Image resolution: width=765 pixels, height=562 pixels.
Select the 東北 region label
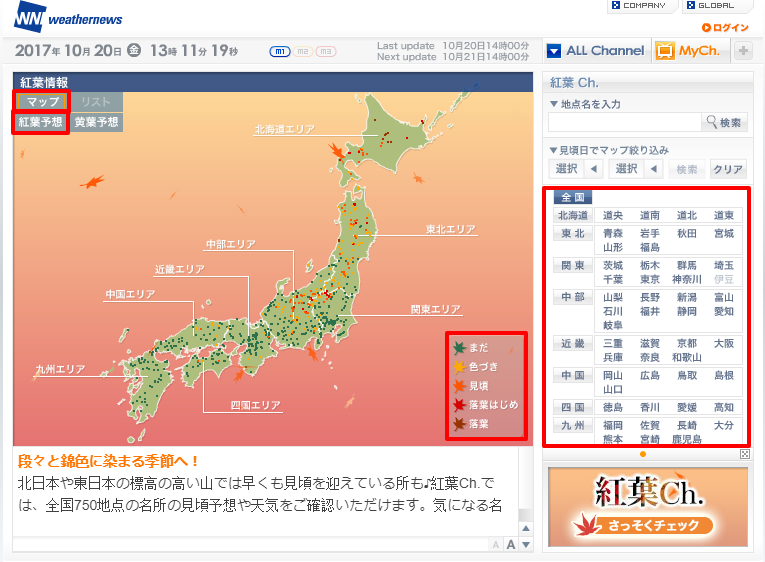point(573,233)
